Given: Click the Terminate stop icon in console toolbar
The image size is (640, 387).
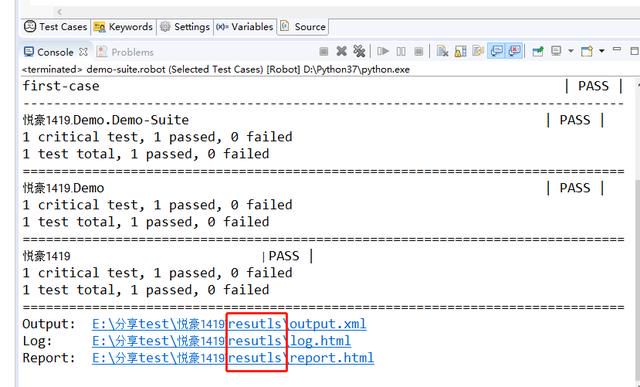Looking at the screenshot, I should (324, 51).
